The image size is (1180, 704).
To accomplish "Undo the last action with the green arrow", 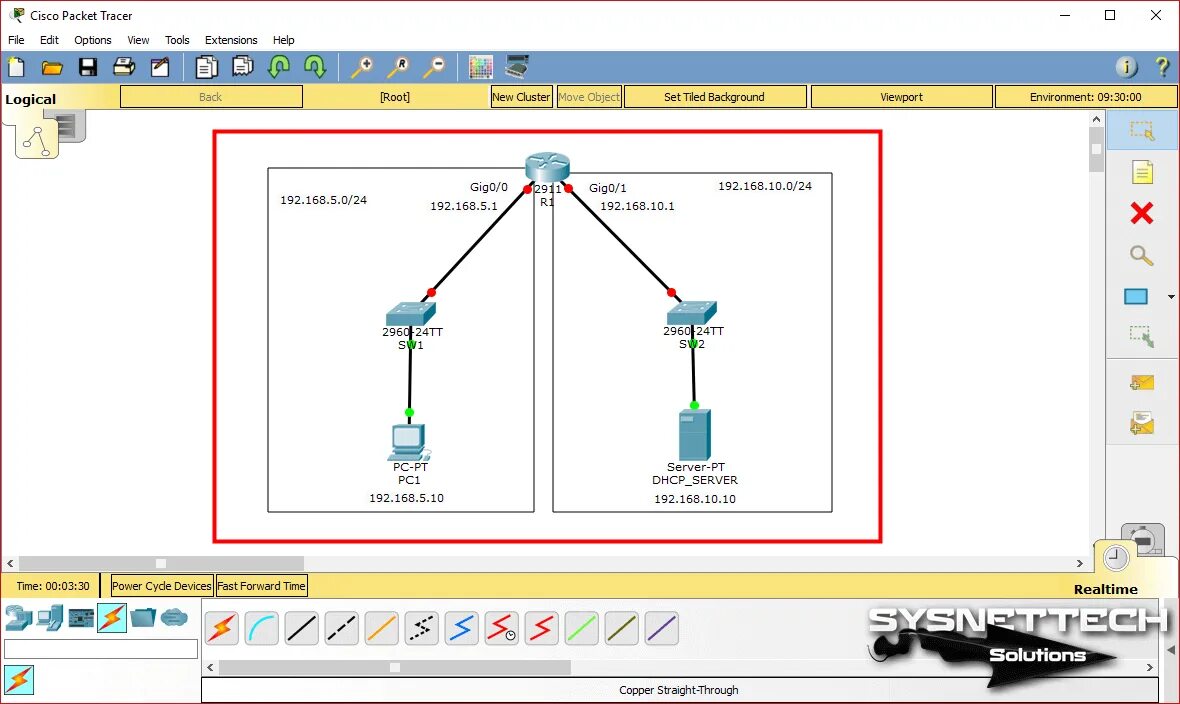I will click(x=279, y=67).
